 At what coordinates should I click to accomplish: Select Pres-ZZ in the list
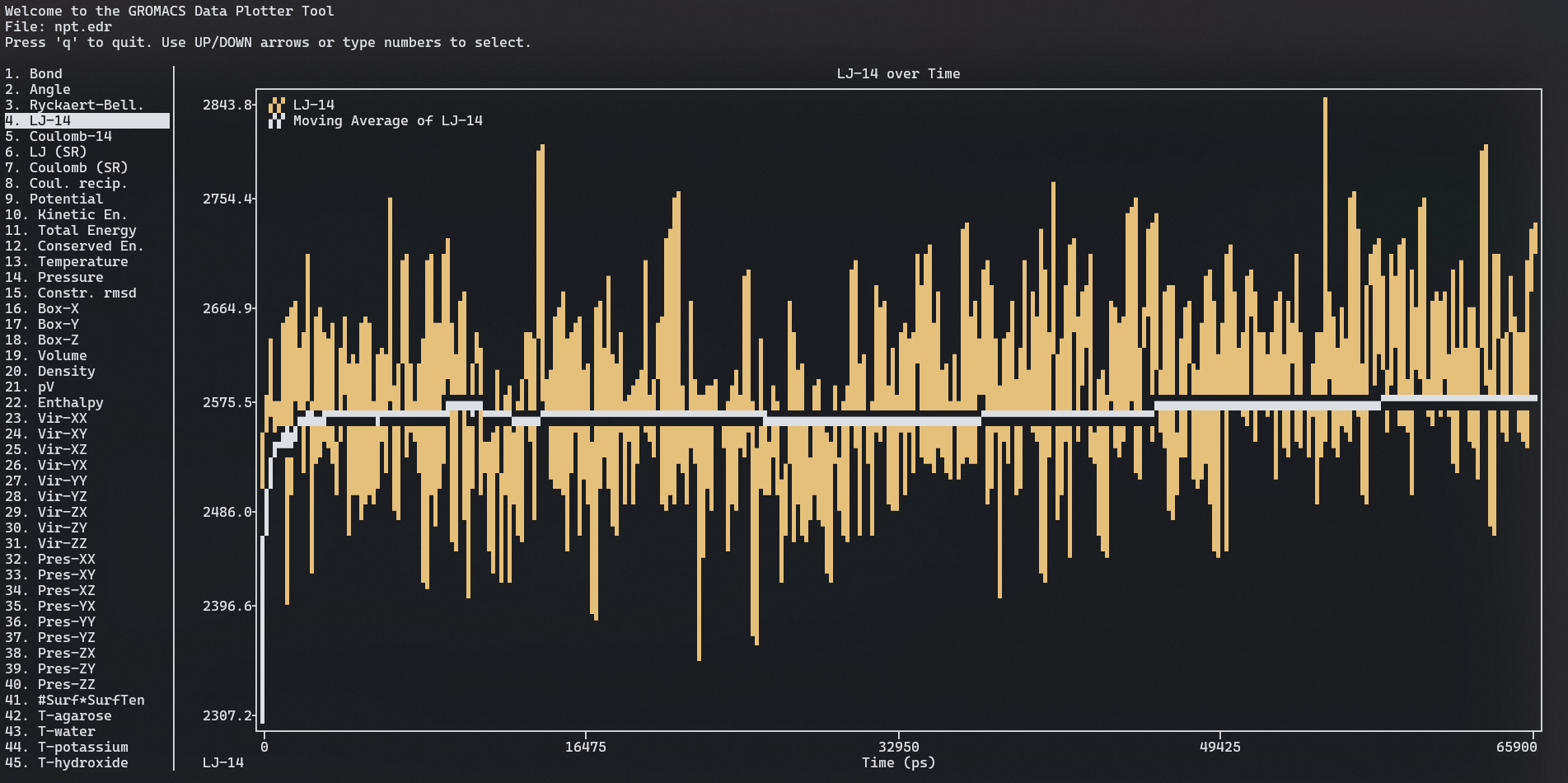[50, 684]
